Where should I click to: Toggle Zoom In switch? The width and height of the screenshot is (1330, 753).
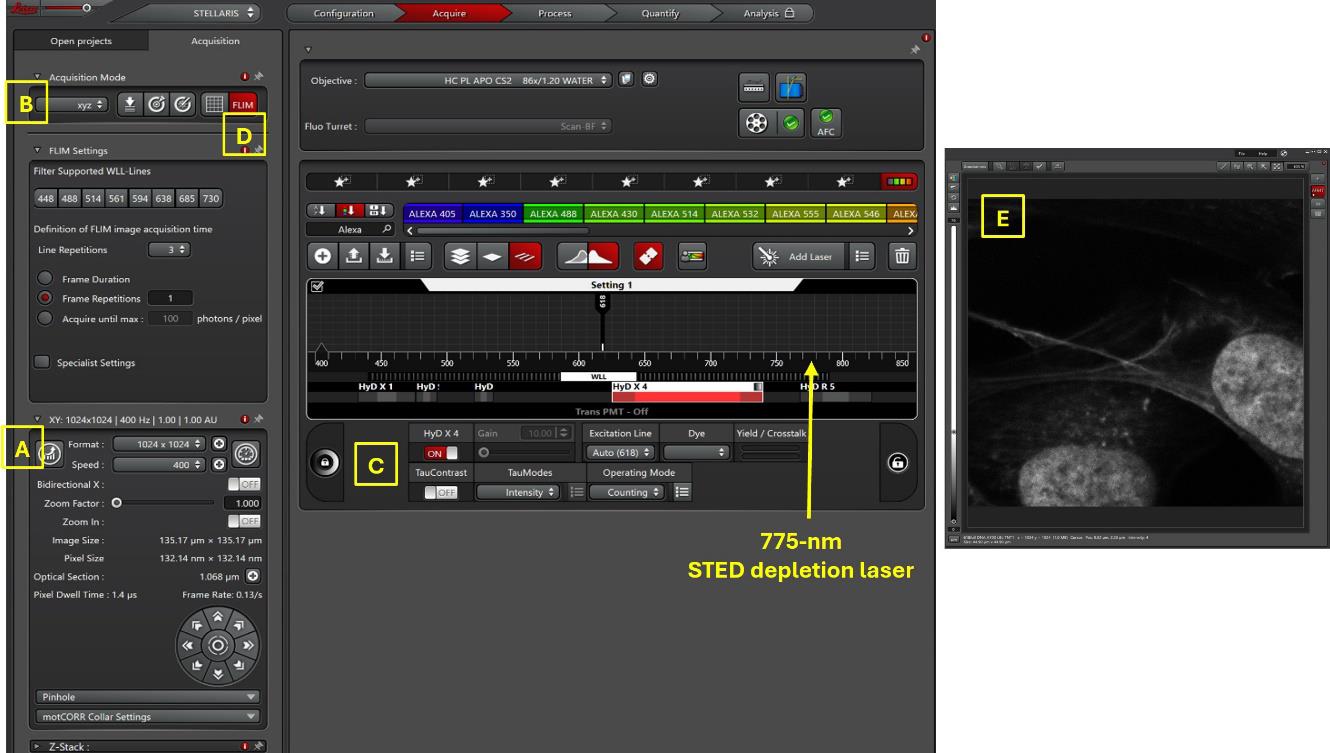pyautogui.click(x=244, y=521)
